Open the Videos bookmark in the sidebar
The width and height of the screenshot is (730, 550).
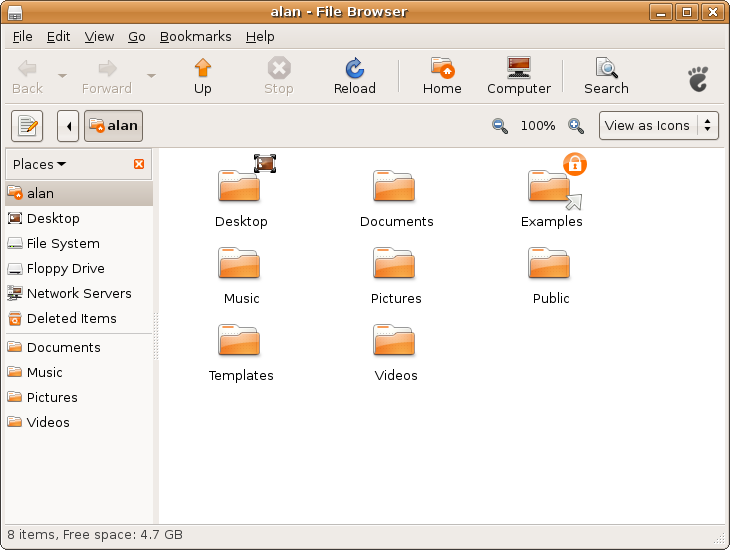point(79,422)
